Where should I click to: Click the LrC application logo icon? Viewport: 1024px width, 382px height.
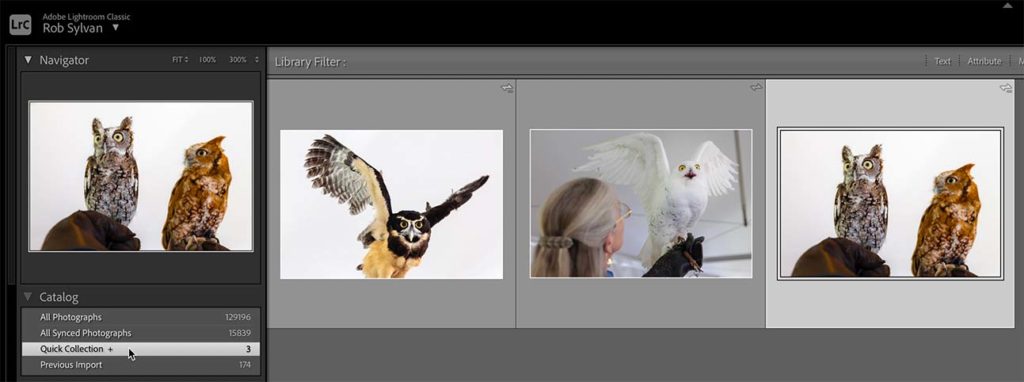pos(20,24)
